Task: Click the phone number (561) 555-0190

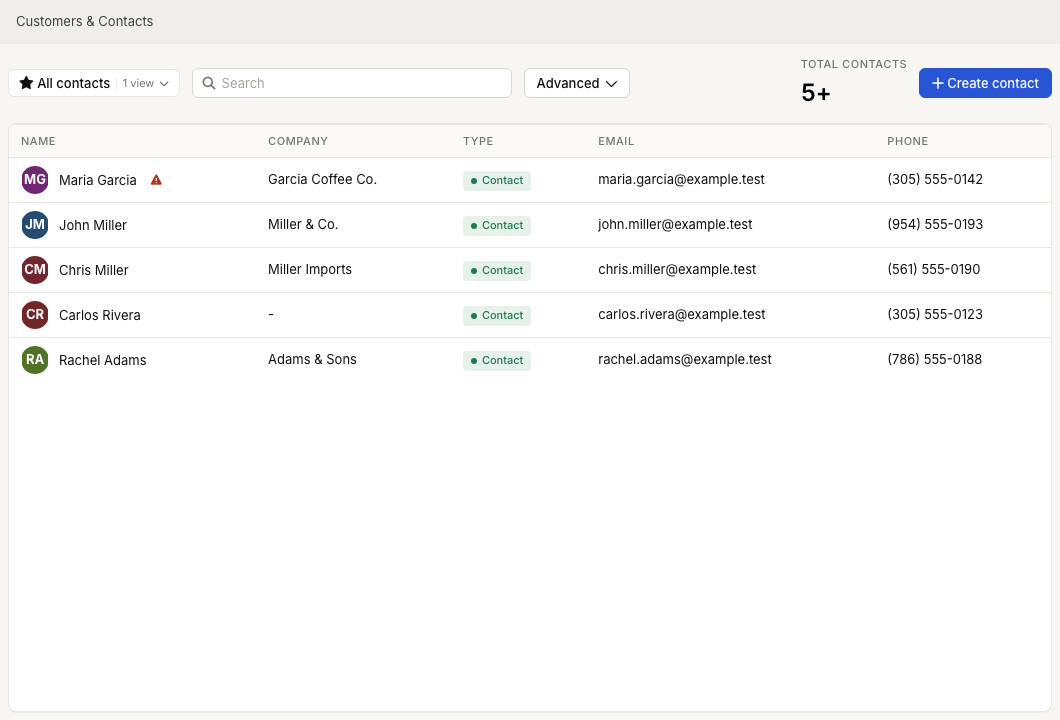Action: tap(934, 269)
